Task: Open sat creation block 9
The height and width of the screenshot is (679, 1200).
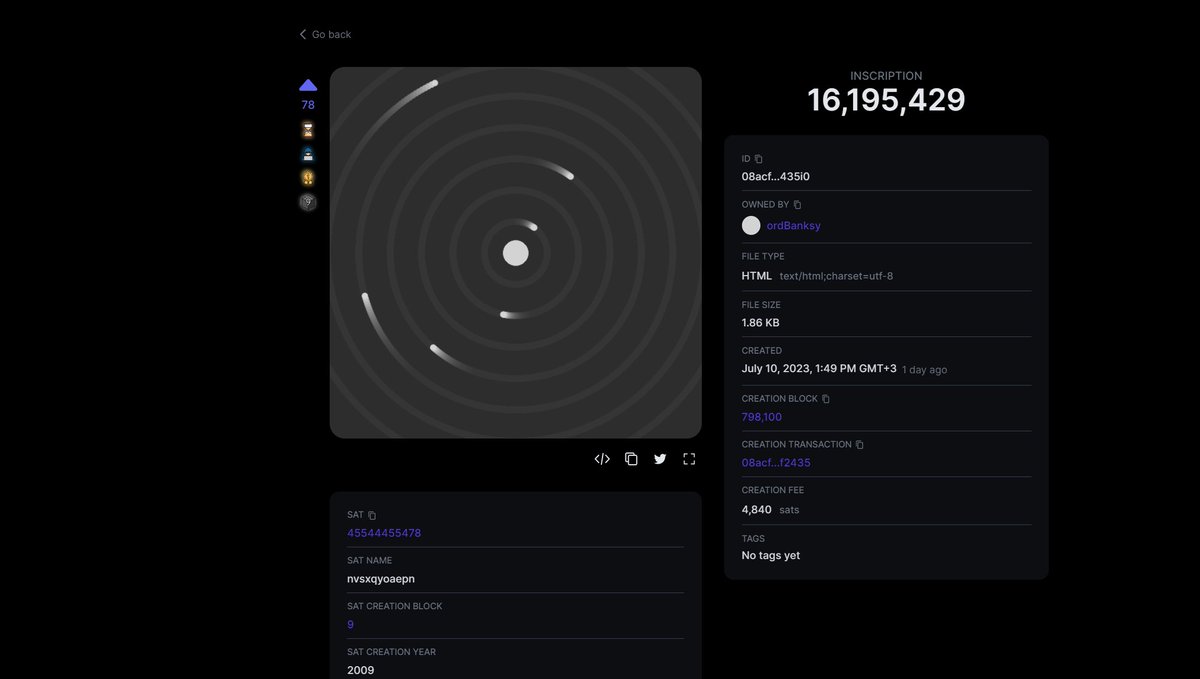Action: [350, 625]
